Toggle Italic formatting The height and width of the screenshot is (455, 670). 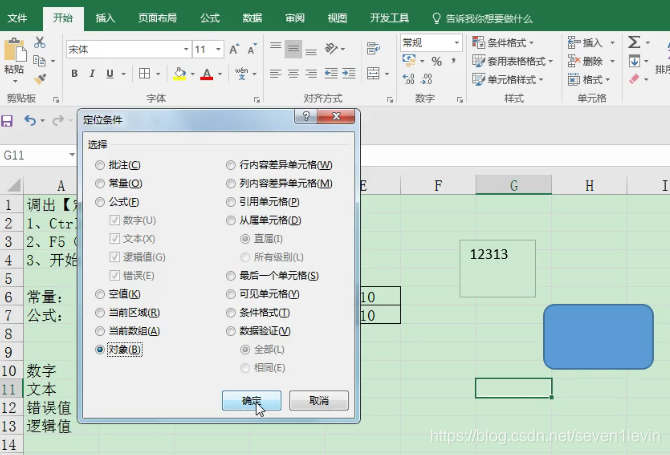pos(92,73)
